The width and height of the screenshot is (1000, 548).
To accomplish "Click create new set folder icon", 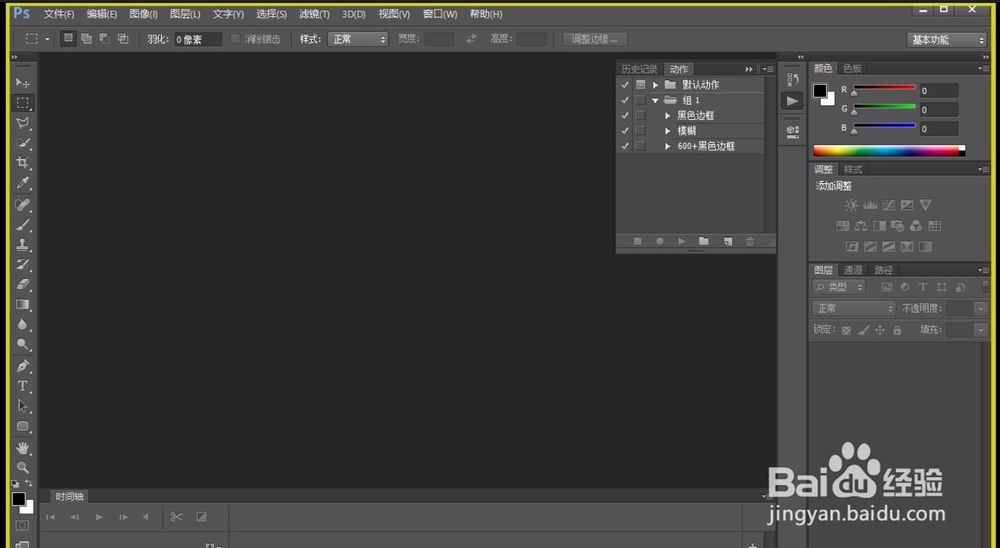I will tap(703, 241).
